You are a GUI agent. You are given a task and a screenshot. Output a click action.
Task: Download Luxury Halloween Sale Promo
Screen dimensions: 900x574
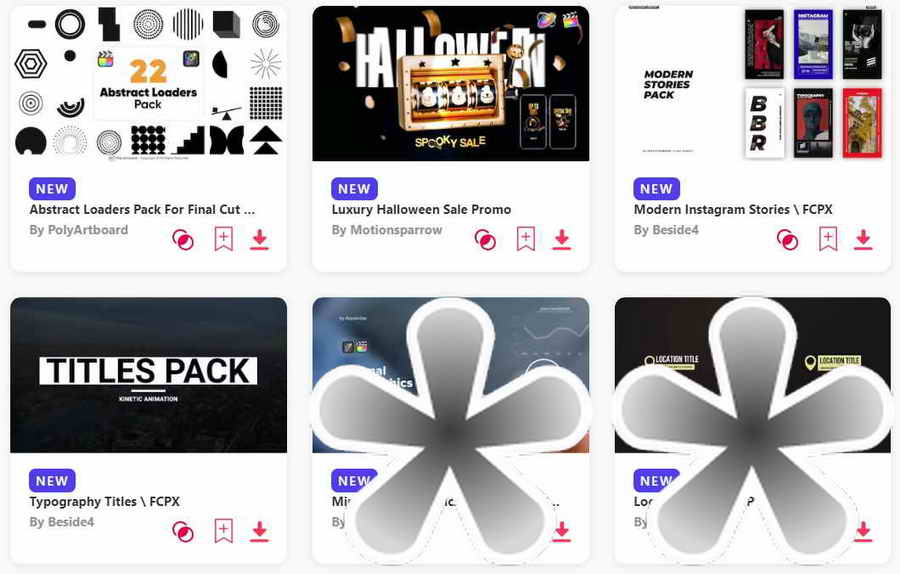point(562,239)
